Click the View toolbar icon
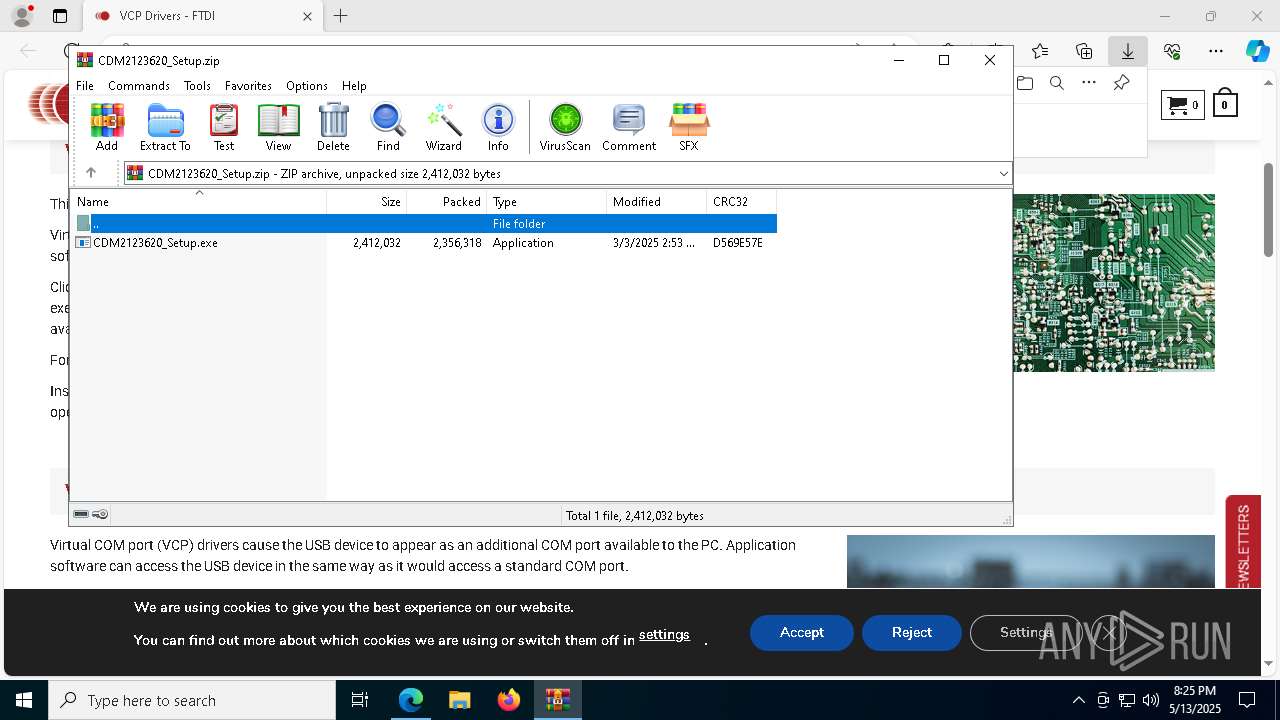 tap(278, 127)
